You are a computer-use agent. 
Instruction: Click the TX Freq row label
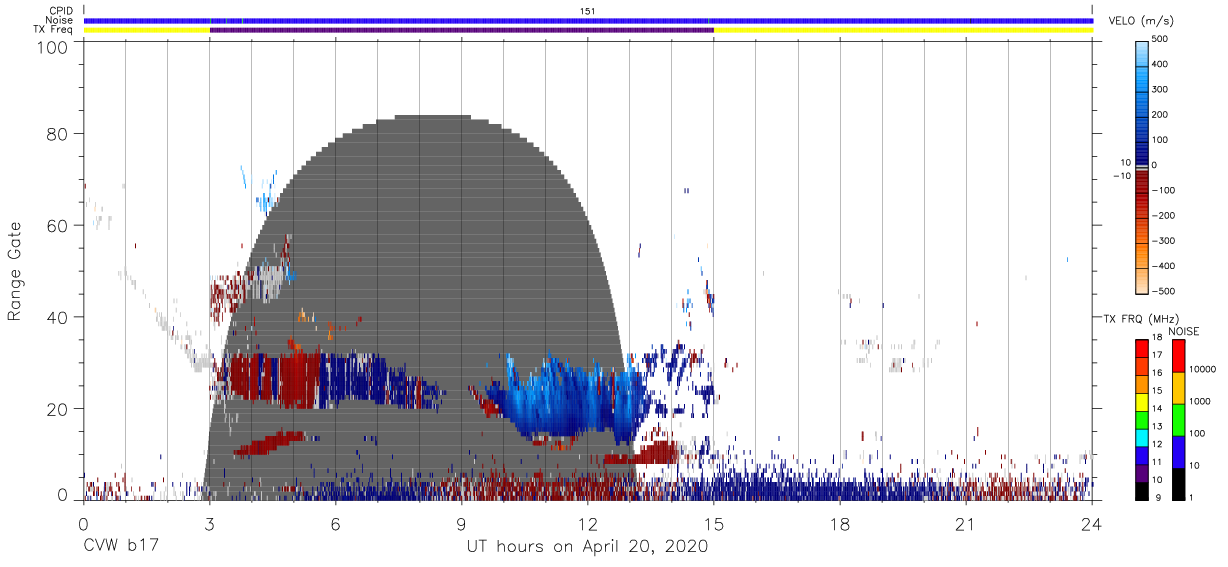pyautogui.click(x=53, y=30)
